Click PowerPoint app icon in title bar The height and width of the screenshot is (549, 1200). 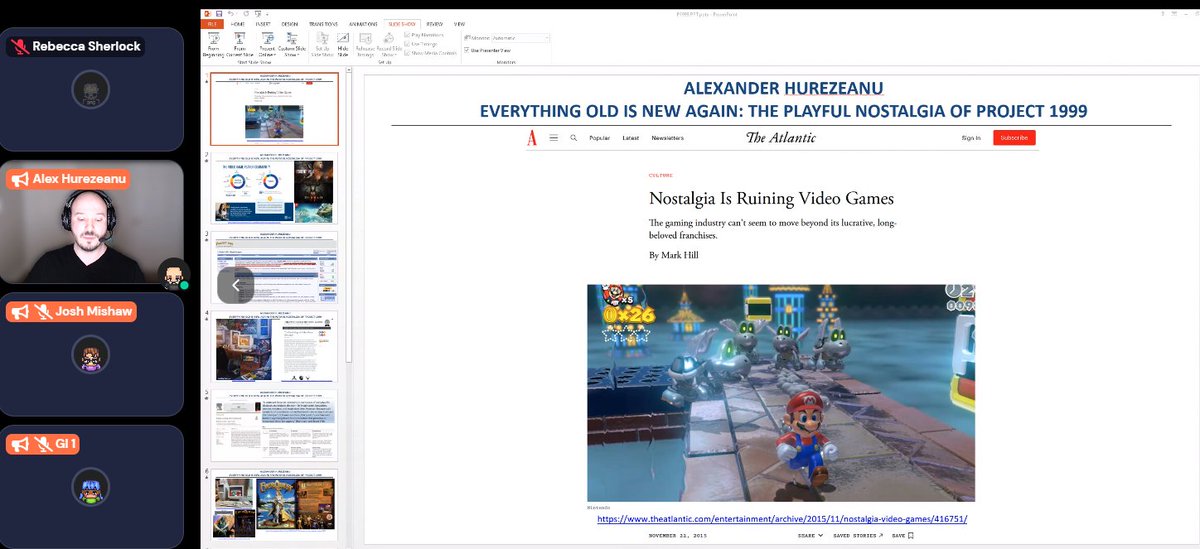207,13
